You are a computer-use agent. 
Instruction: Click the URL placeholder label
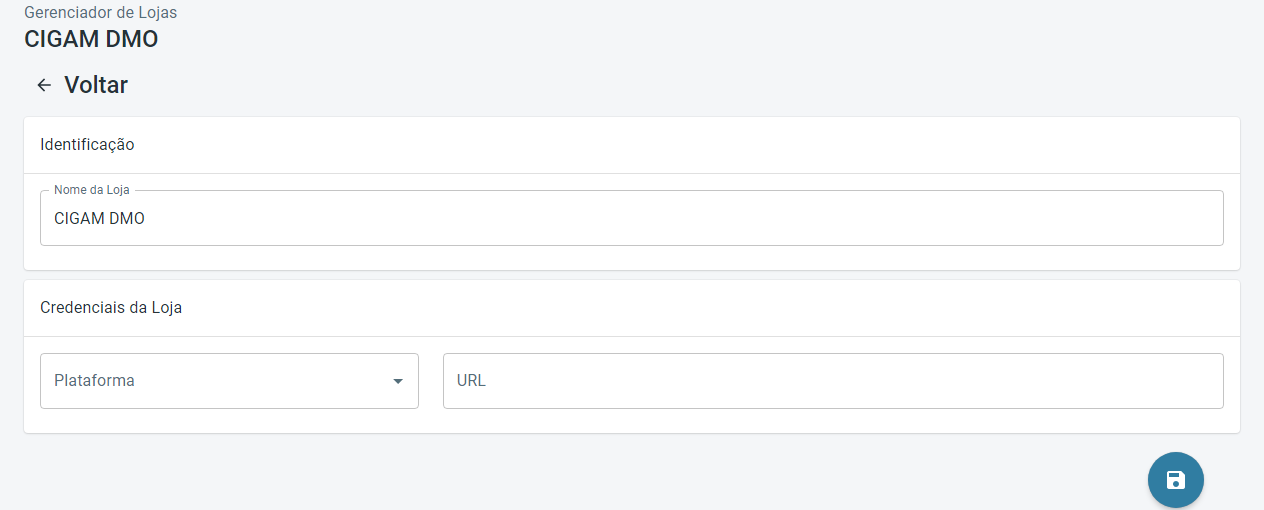[x=471, y=381]
